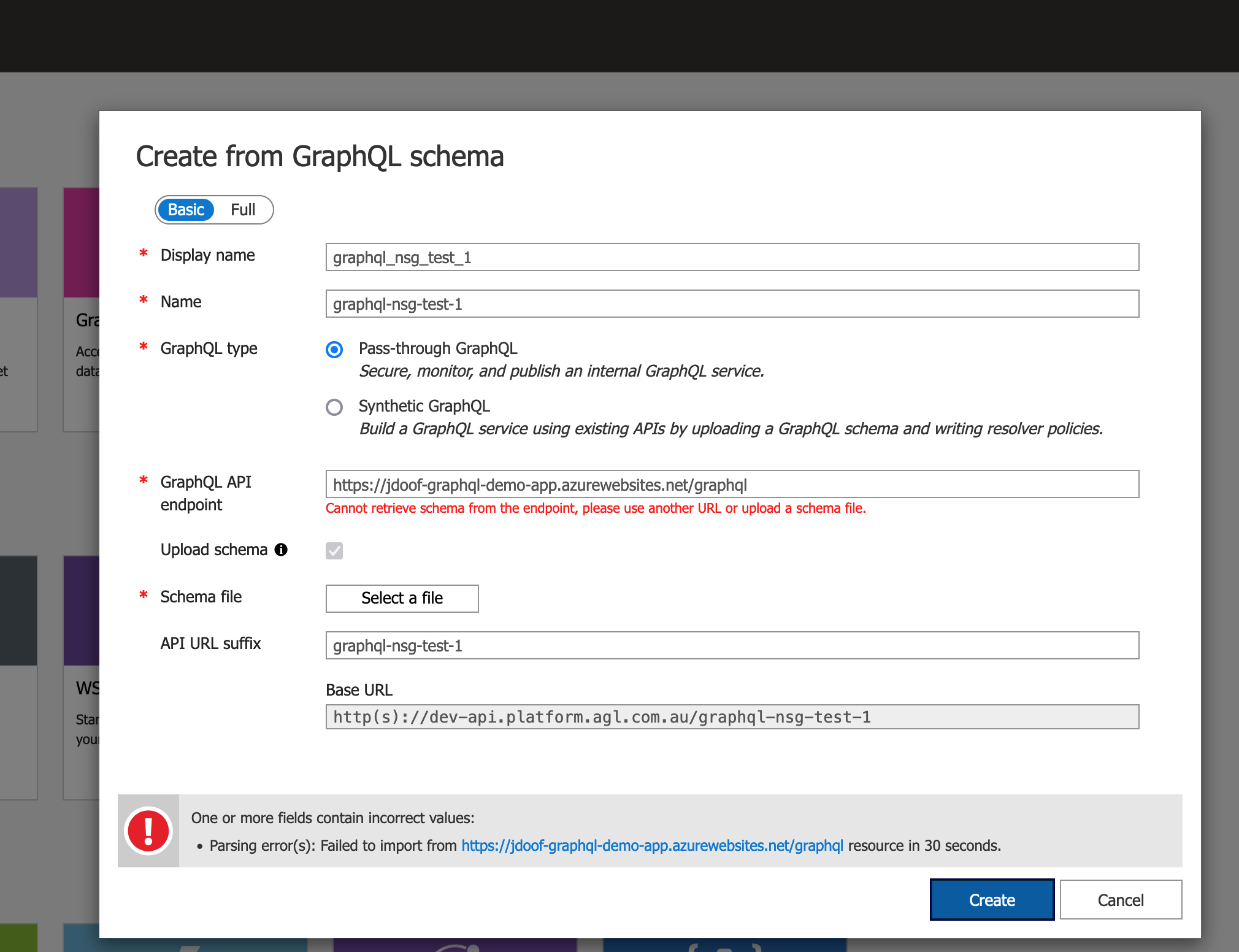This screenshot has height=952, width=1239.
Task: Click 'One or more fields contain incorrect values' text
Action: coord(333,818)
